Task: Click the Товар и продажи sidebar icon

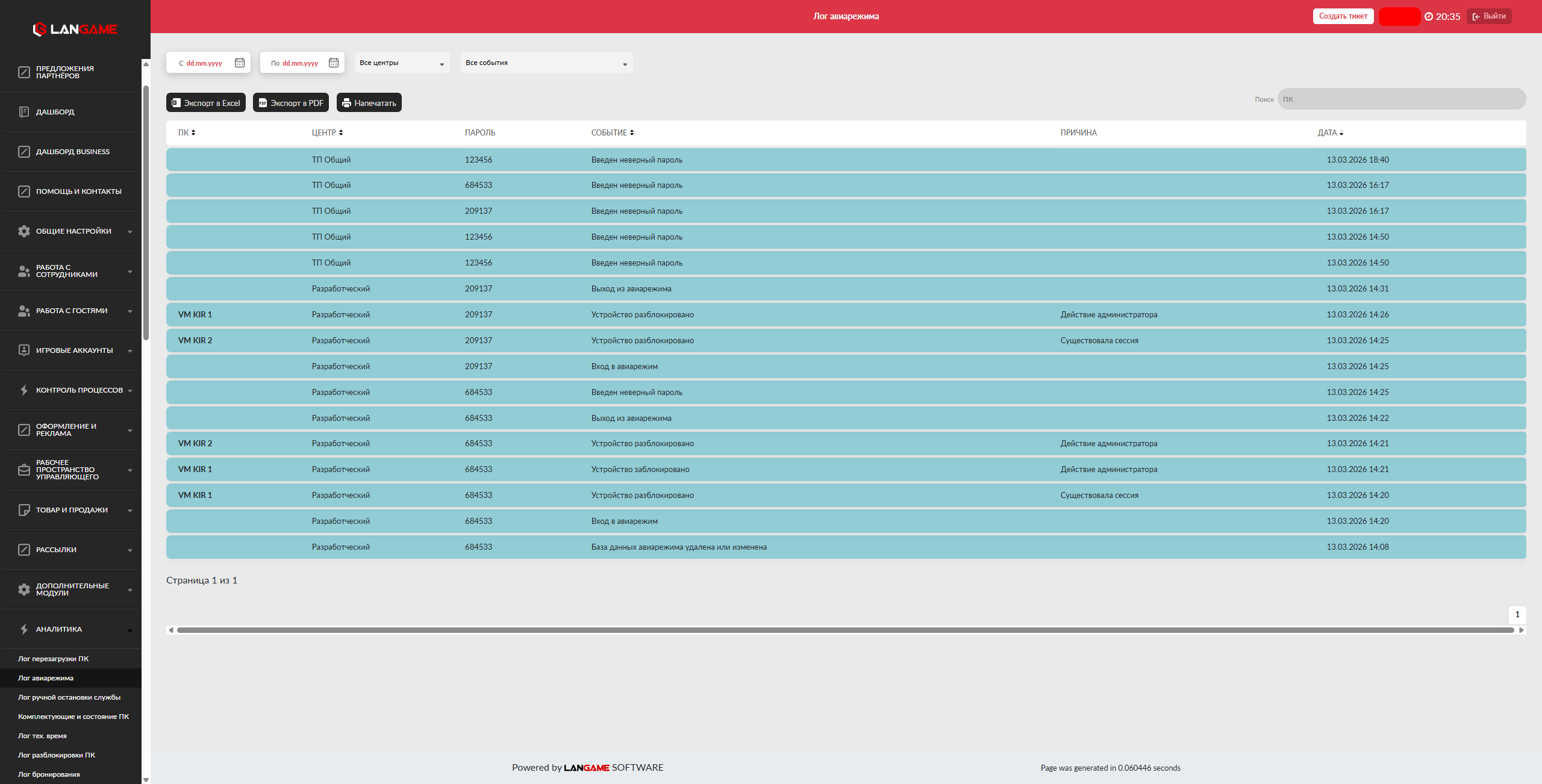Action: (24, 510)
